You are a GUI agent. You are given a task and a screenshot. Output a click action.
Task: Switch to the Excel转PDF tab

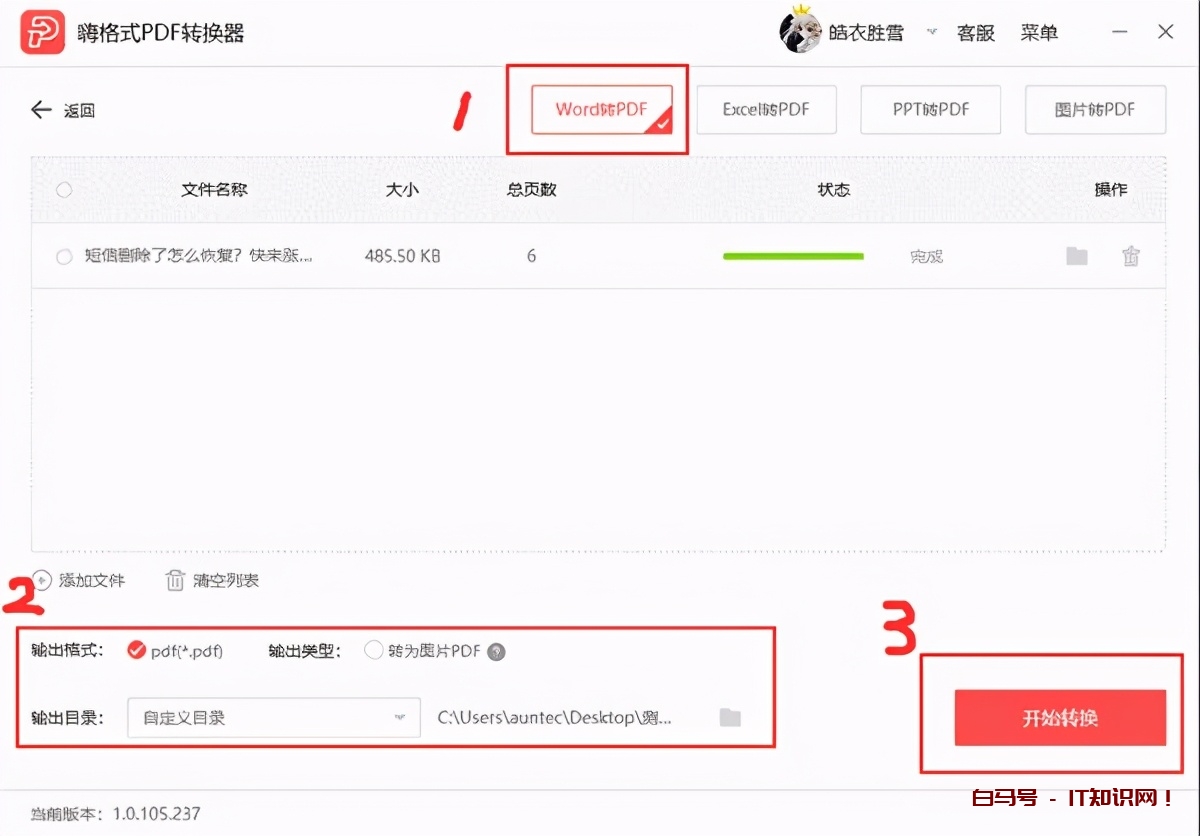point(766,110)
